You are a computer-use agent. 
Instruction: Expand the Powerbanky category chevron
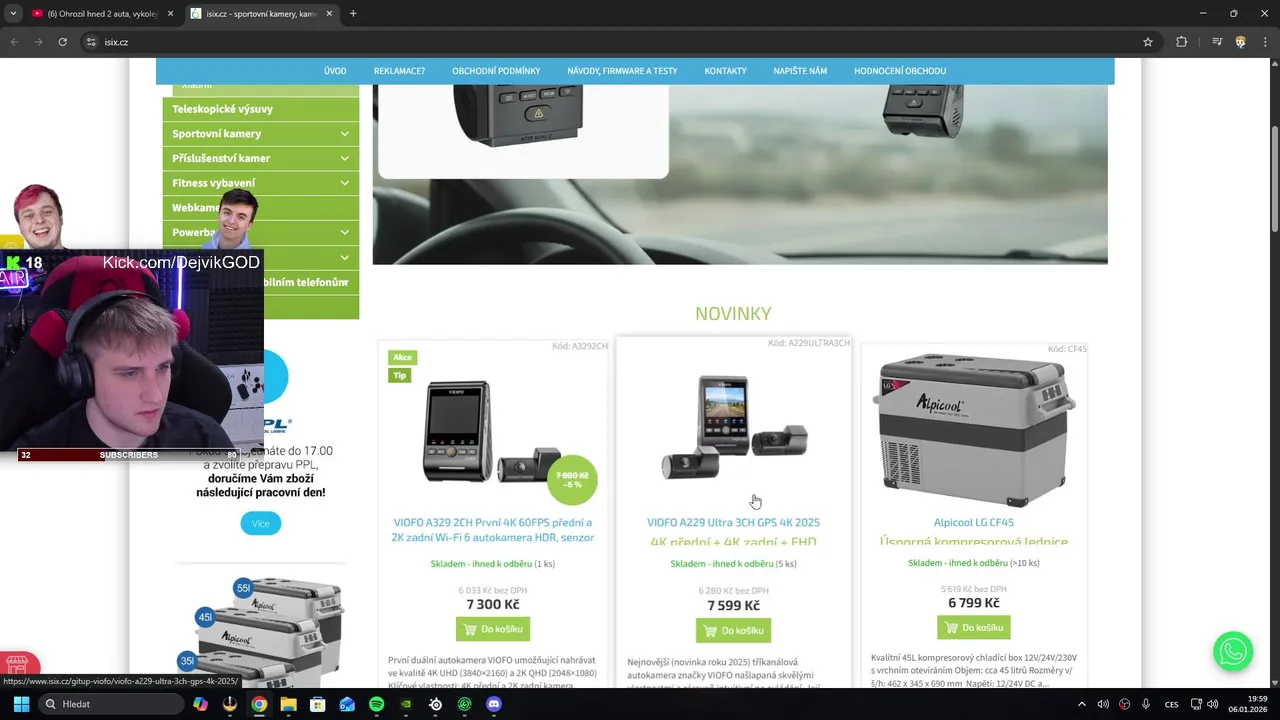[x=344, y=232]
